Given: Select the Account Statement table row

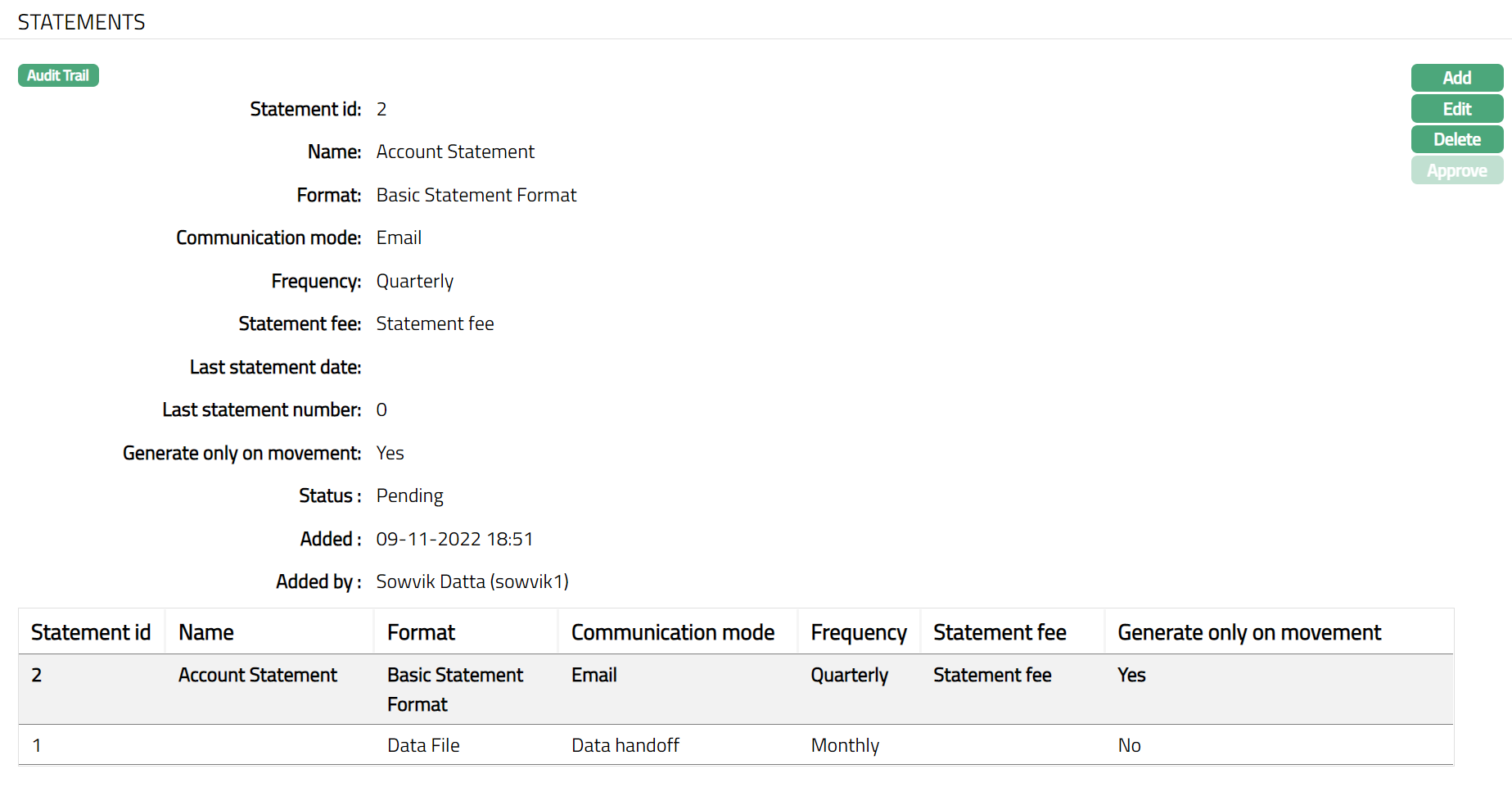Looking at the screenshot, I should (x=257, y=676).
